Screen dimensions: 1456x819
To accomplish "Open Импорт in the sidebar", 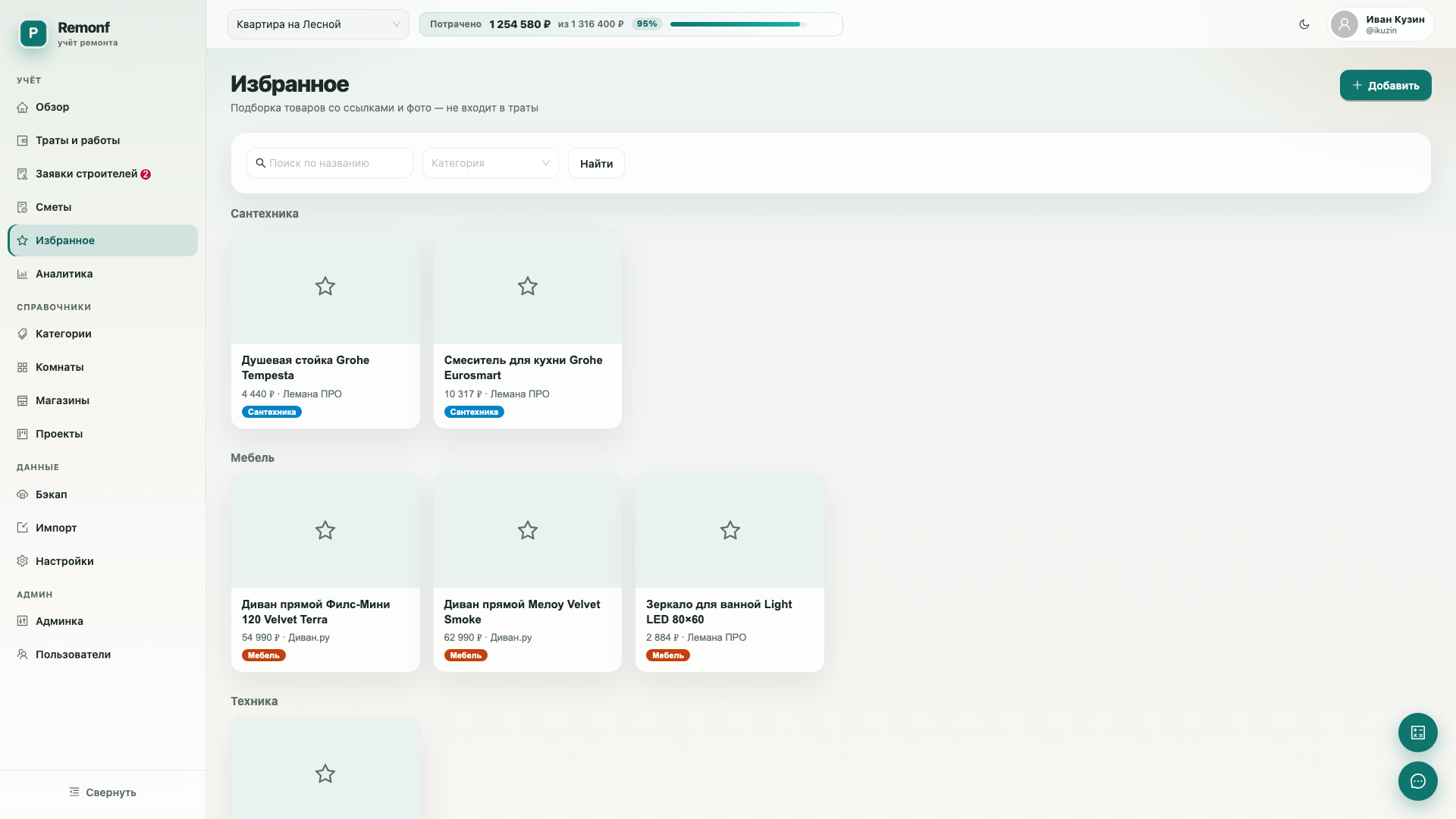I will point(103,528).
